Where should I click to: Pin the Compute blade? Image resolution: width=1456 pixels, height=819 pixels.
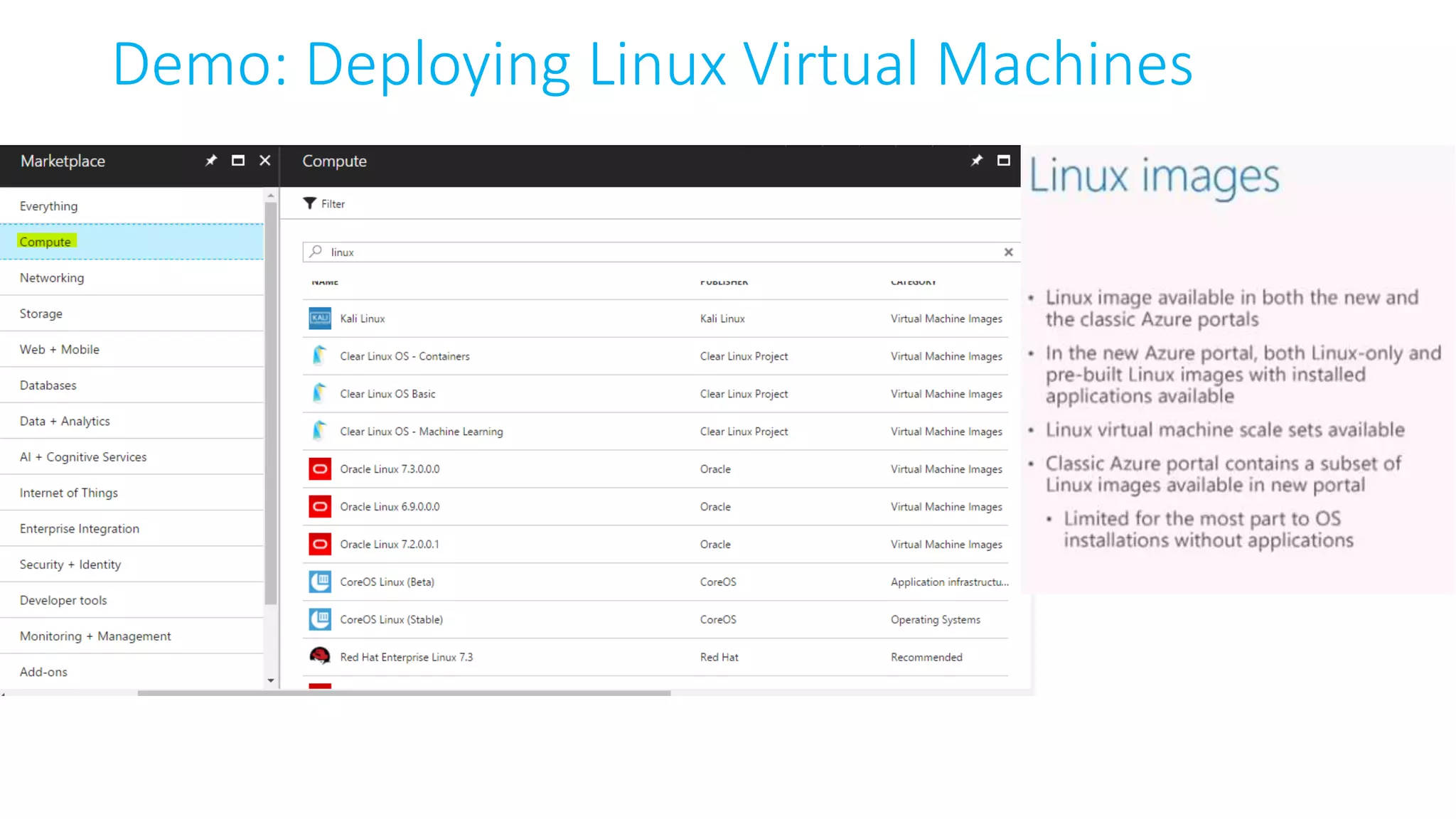click(x=976, y=161)
